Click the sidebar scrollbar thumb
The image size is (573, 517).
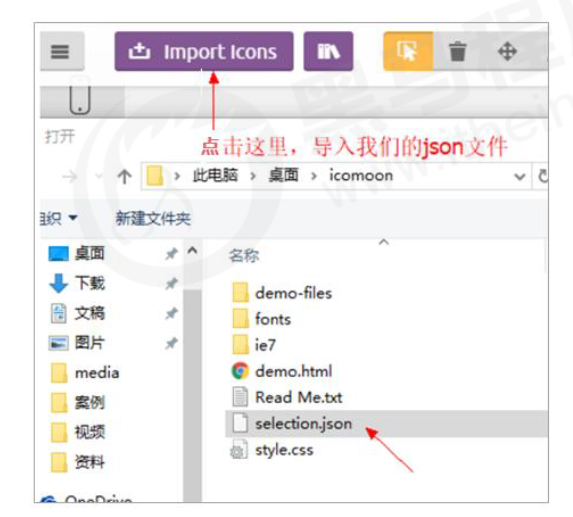click(x=192, y=396)
